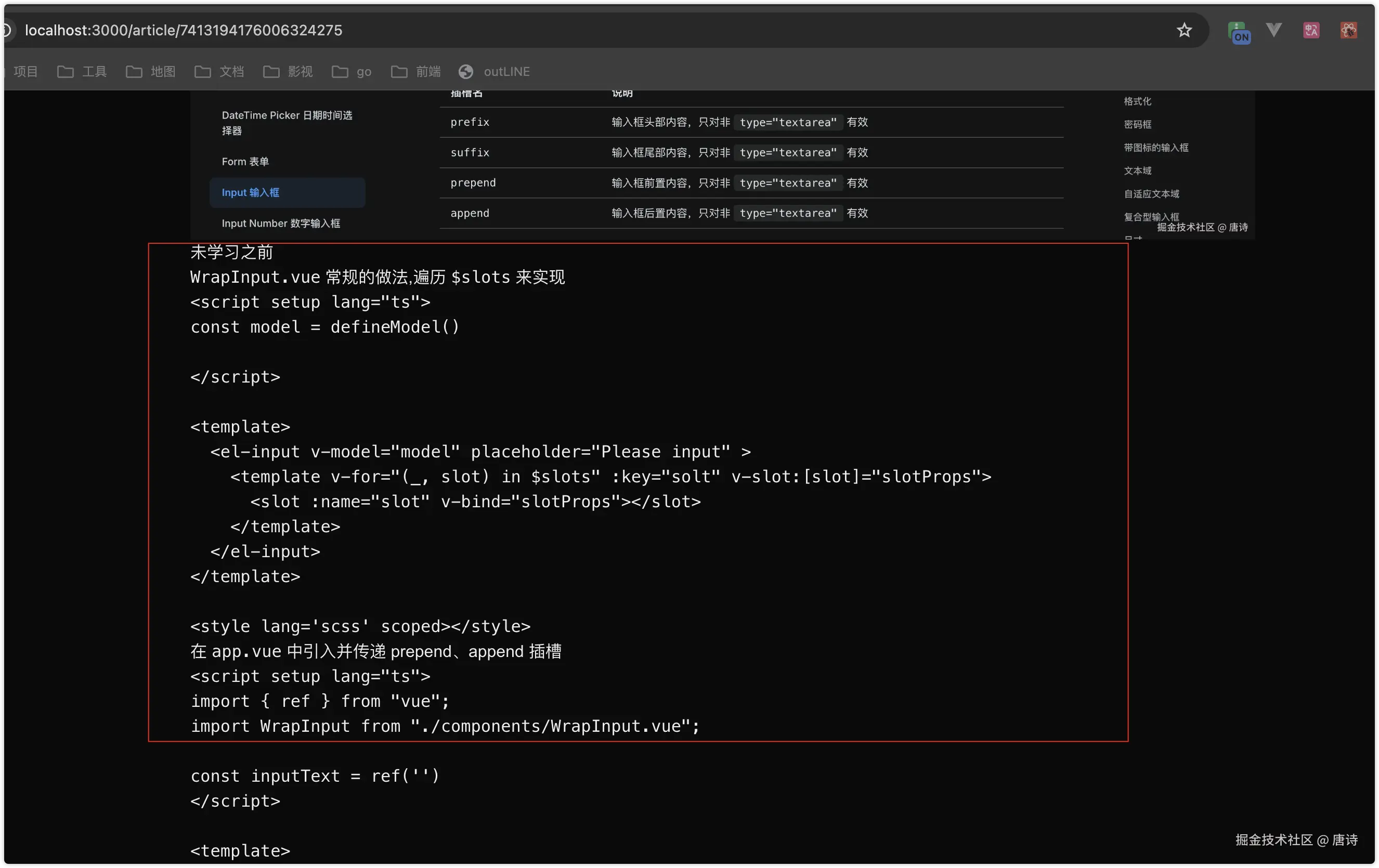Image resolution: width=1379 pixels, height=868 pixels.
Task: Click the 未学习之前 heading text
Action: (231, 252)
